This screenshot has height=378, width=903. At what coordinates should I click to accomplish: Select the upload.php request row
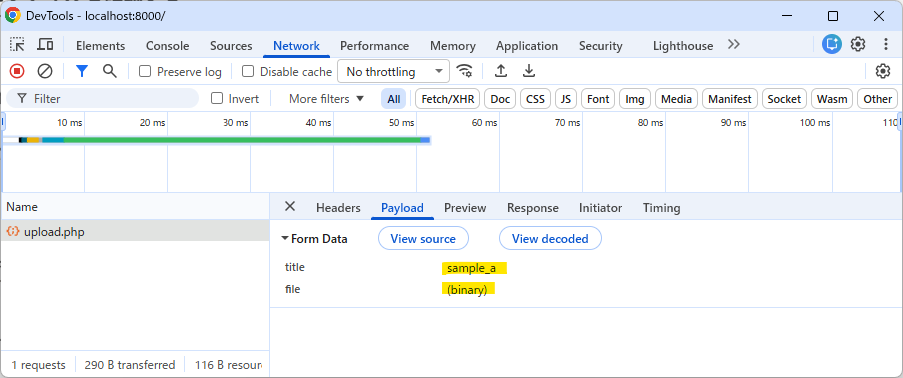(135, 232)
